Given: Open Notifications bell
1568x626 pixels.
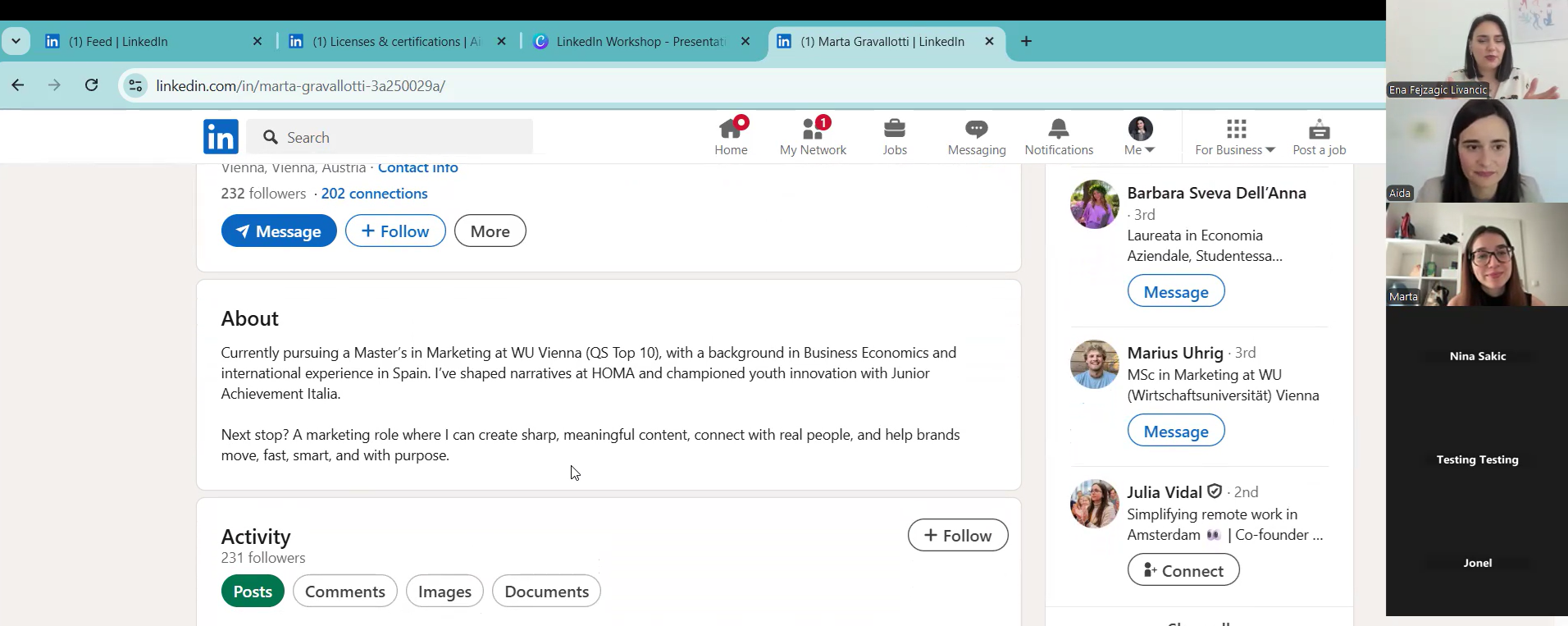Looking at the screenshot, I should coord(1059,136).
